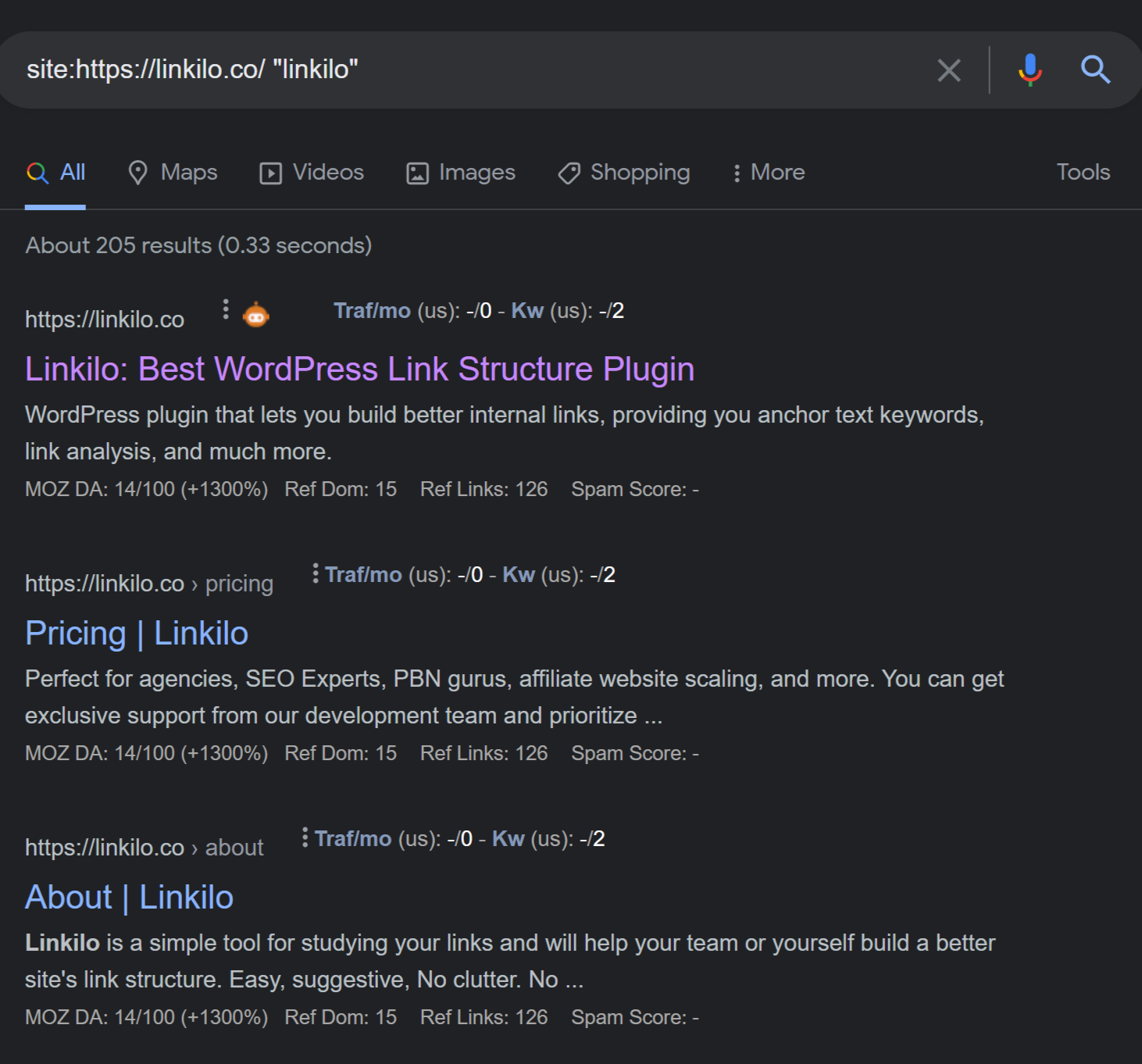Click the orange robot extension icon
The width and height of the screenshot is (1142, 1064).
click(256, 314)
